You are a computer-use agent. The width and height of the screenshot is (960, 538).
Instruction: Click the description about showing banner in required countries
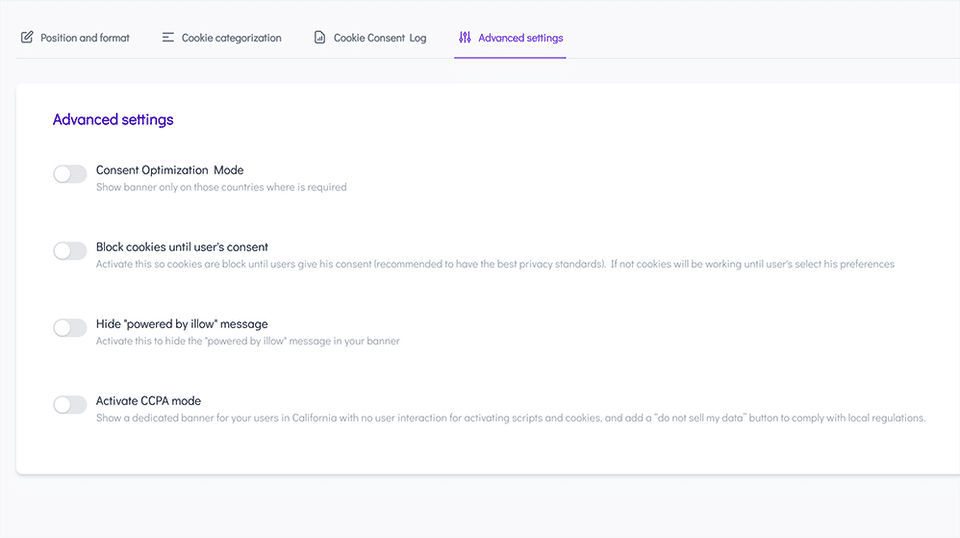[221, 187]
